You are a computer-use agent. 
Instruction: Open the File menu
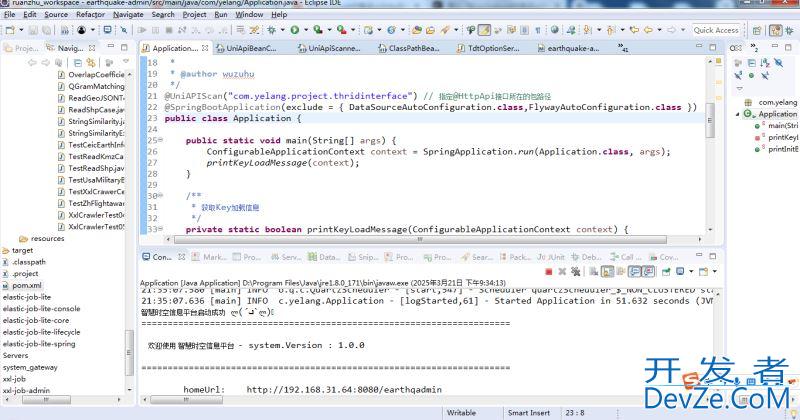[x=9, y=14]
